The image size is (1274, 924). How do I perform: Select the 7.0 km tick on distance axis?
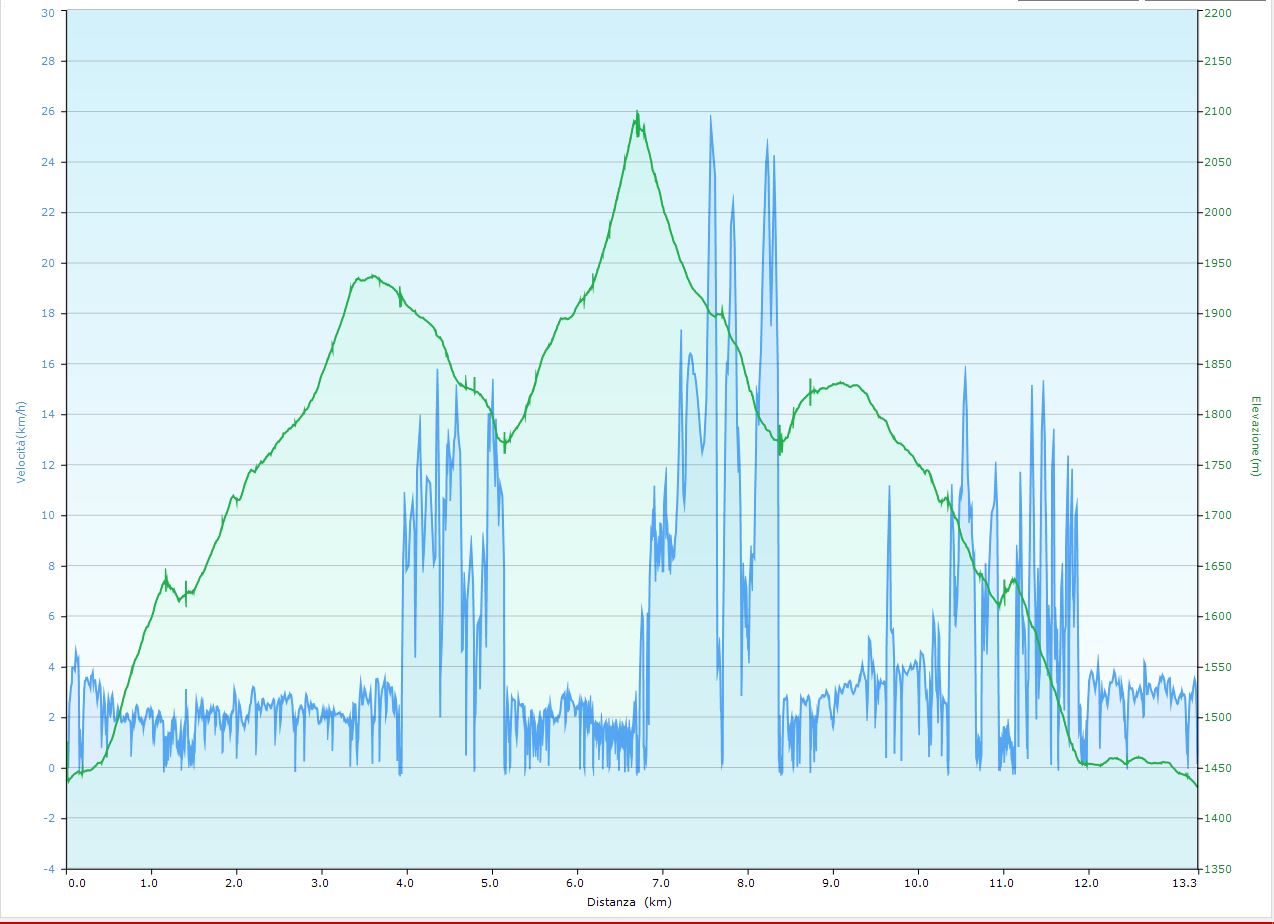pos(661,883)
